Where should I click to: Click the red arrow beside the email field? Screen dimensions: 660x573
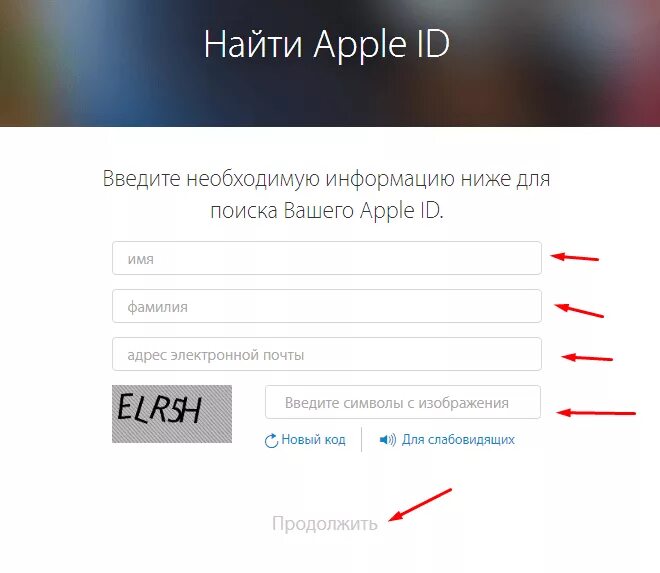point(587,358)
